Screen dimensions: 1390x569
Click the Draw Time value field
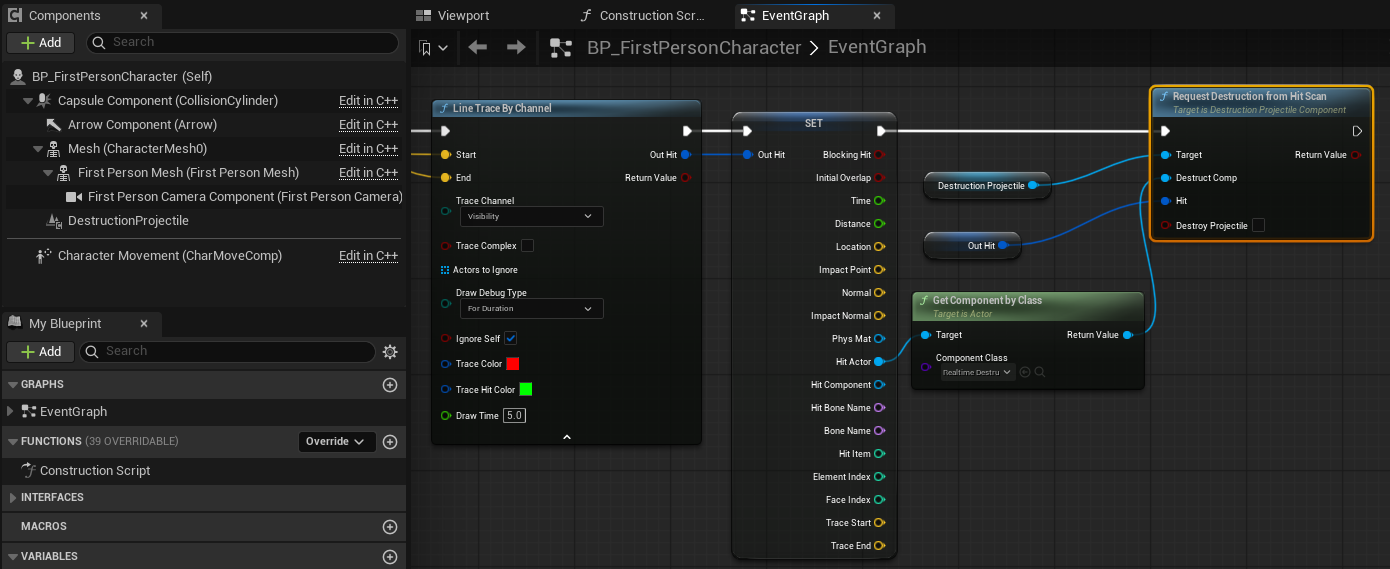pyautogui.click(x=514, y=416)
